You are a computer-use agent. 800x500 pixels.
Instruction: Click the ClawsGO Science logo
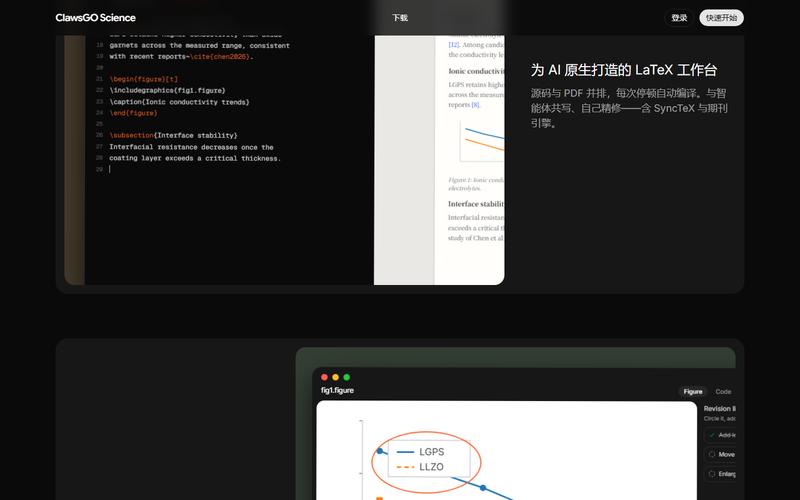click(x=95, y=18)
